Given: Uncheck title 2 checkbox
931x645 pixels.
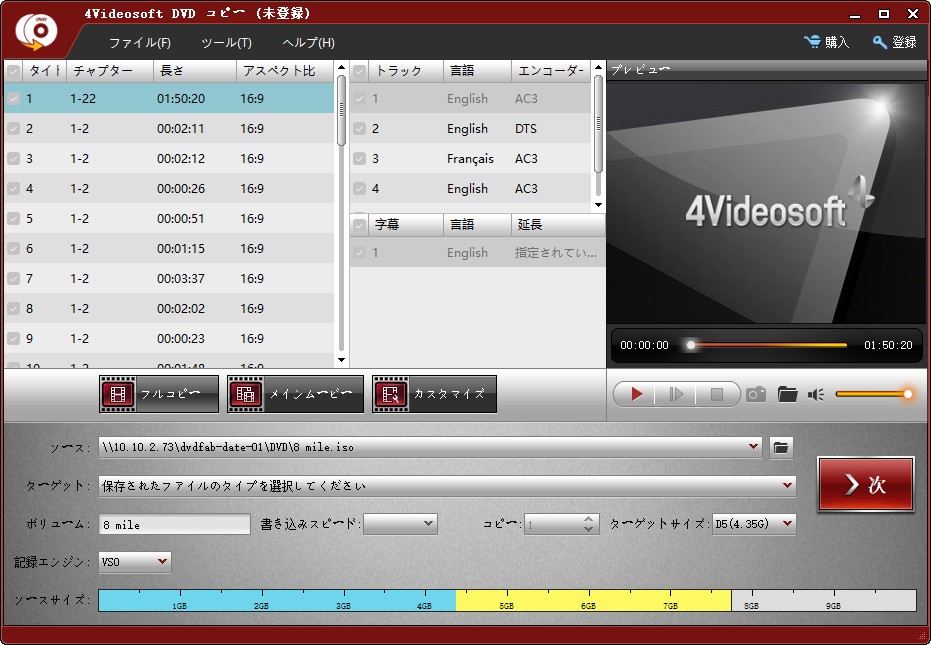Looking at the screenshot, I should click(13, 128).
